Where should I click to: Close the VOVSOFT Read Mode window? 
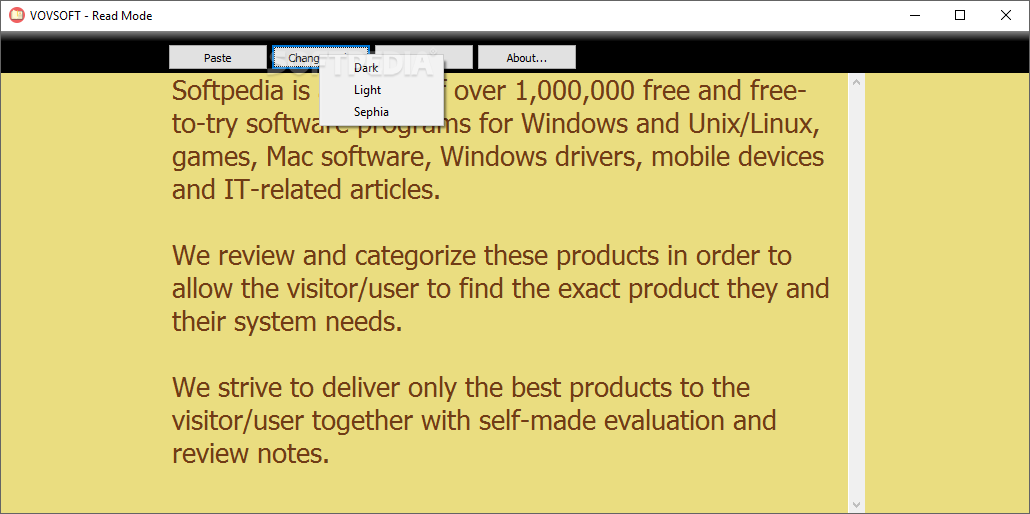(x=1006, y=16)
